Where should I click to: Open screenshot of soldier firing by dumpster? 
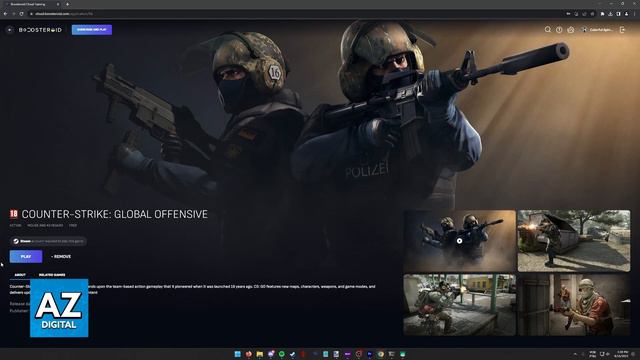(573, 241)
